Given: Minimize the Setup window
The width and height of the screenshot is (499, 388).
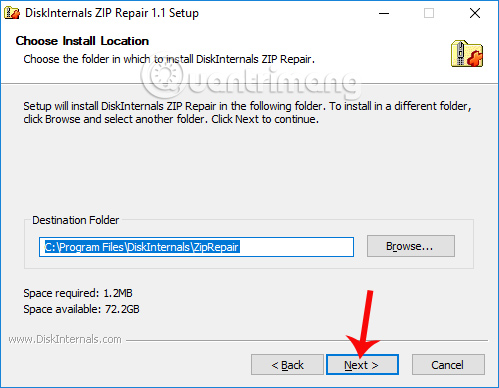Looking at the screenshot, I should [x=384, y=13].
